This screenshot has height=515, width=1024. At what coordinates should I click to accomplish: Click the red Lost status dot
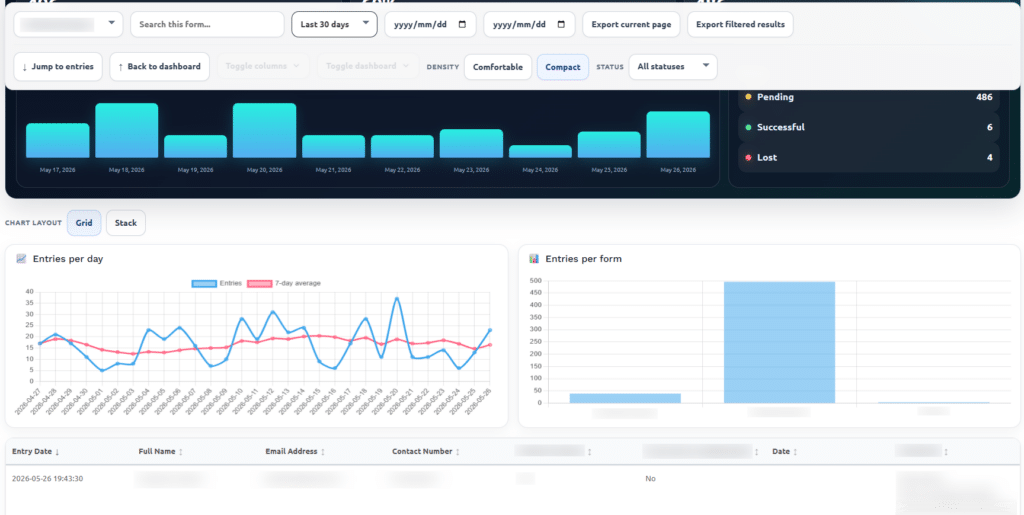coord(748,157)
